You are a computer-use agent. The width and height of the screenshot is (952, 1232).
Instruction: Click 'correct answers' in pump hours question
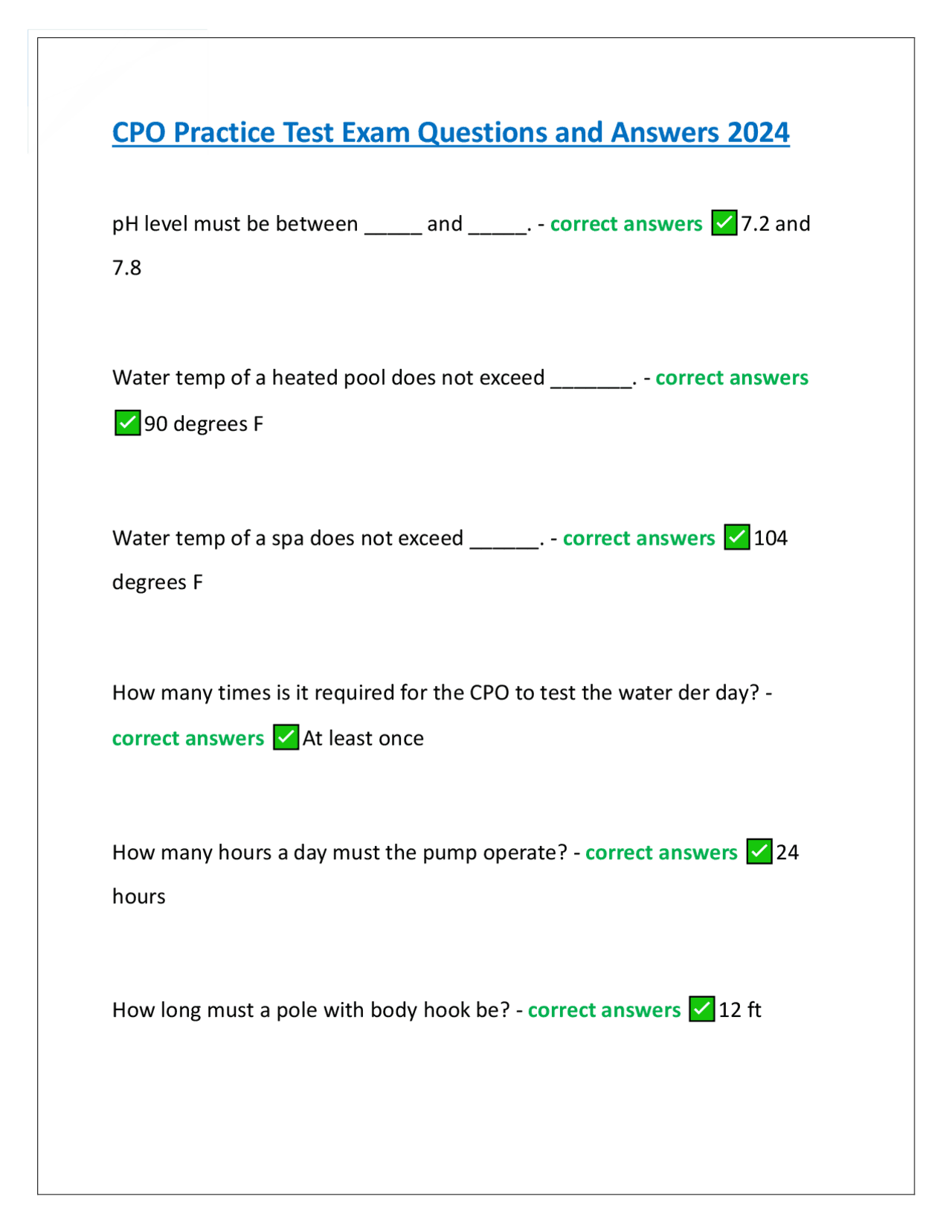point(660,852)
